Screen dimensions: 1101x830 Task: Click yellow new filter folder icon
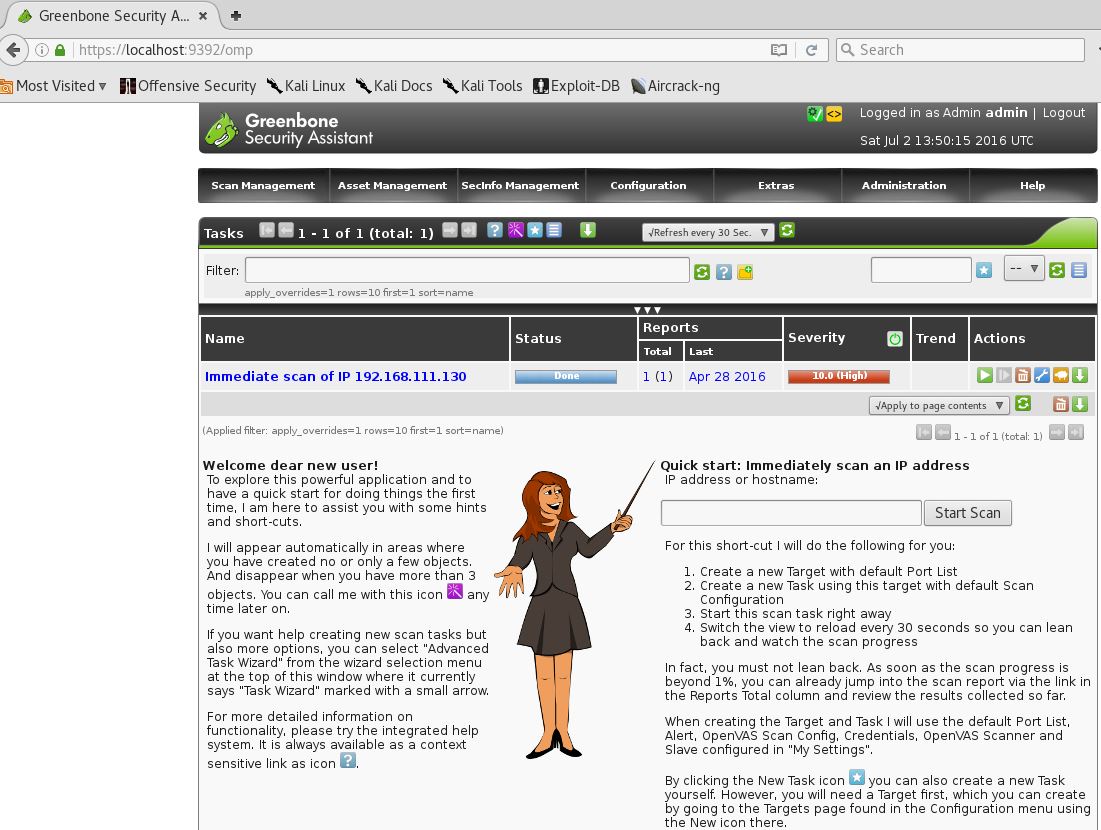point(745,272)
